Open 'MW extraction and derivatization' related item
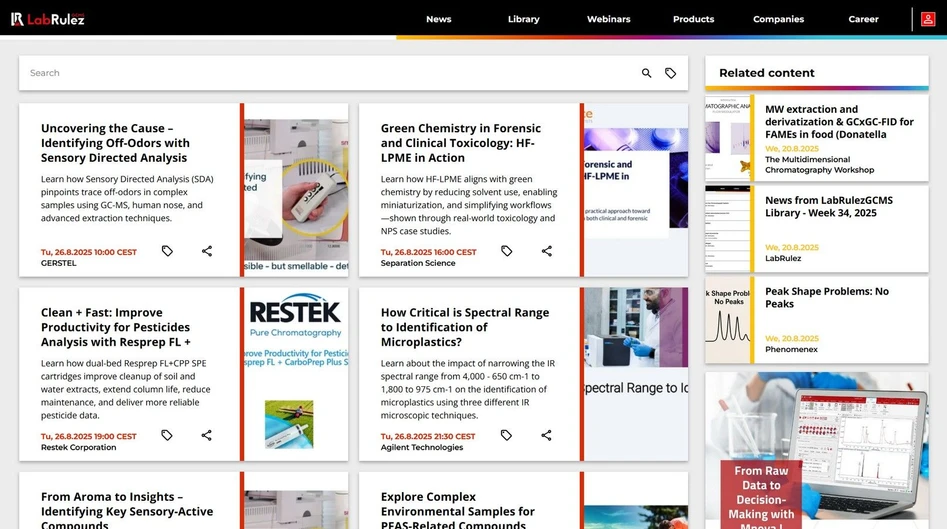The height and width of the screenshot is (529, 947). 839,122
